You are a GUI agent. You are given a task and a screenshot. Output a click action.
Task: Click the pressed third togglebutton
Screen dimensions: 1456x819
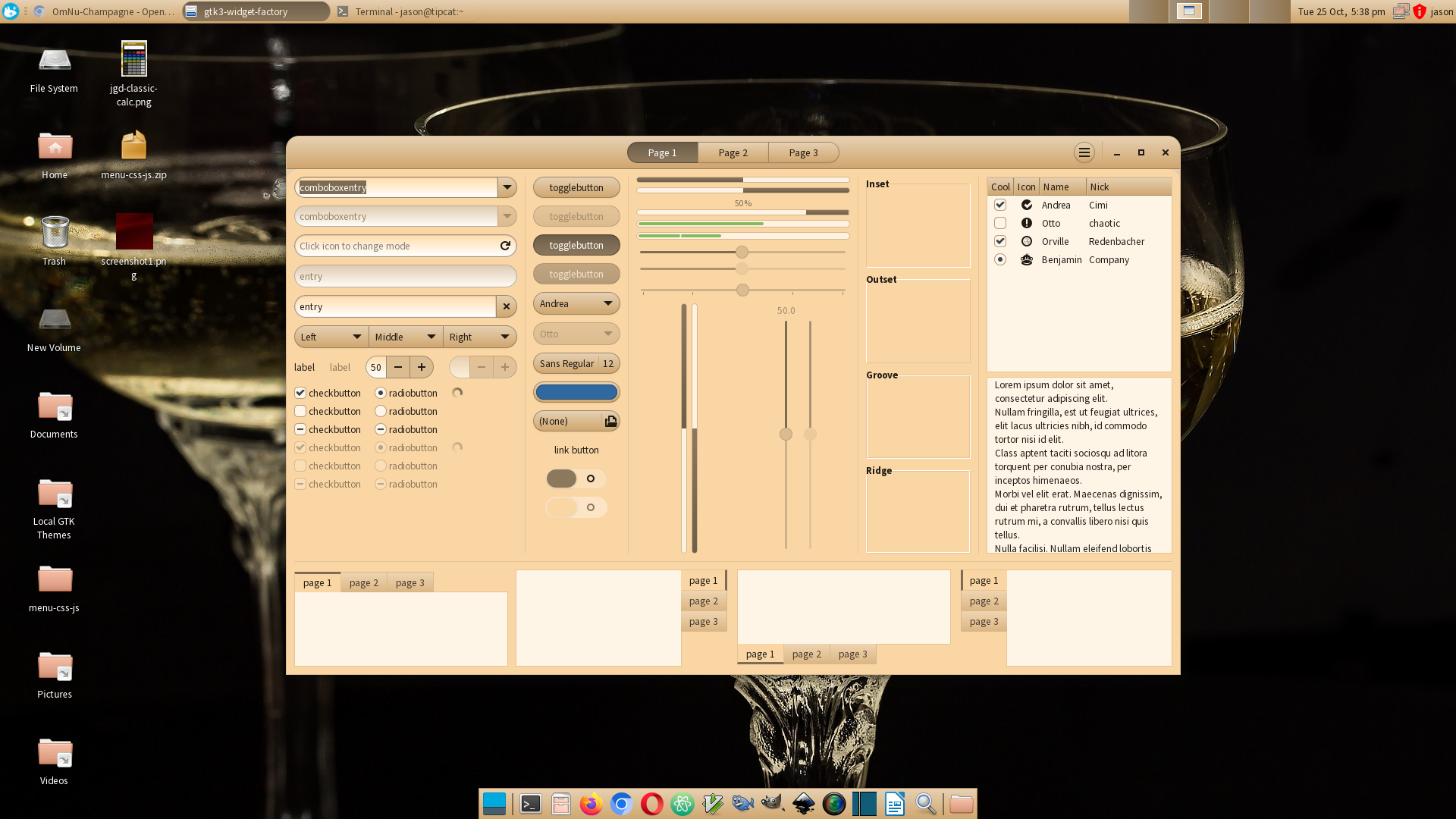[576, 245]
